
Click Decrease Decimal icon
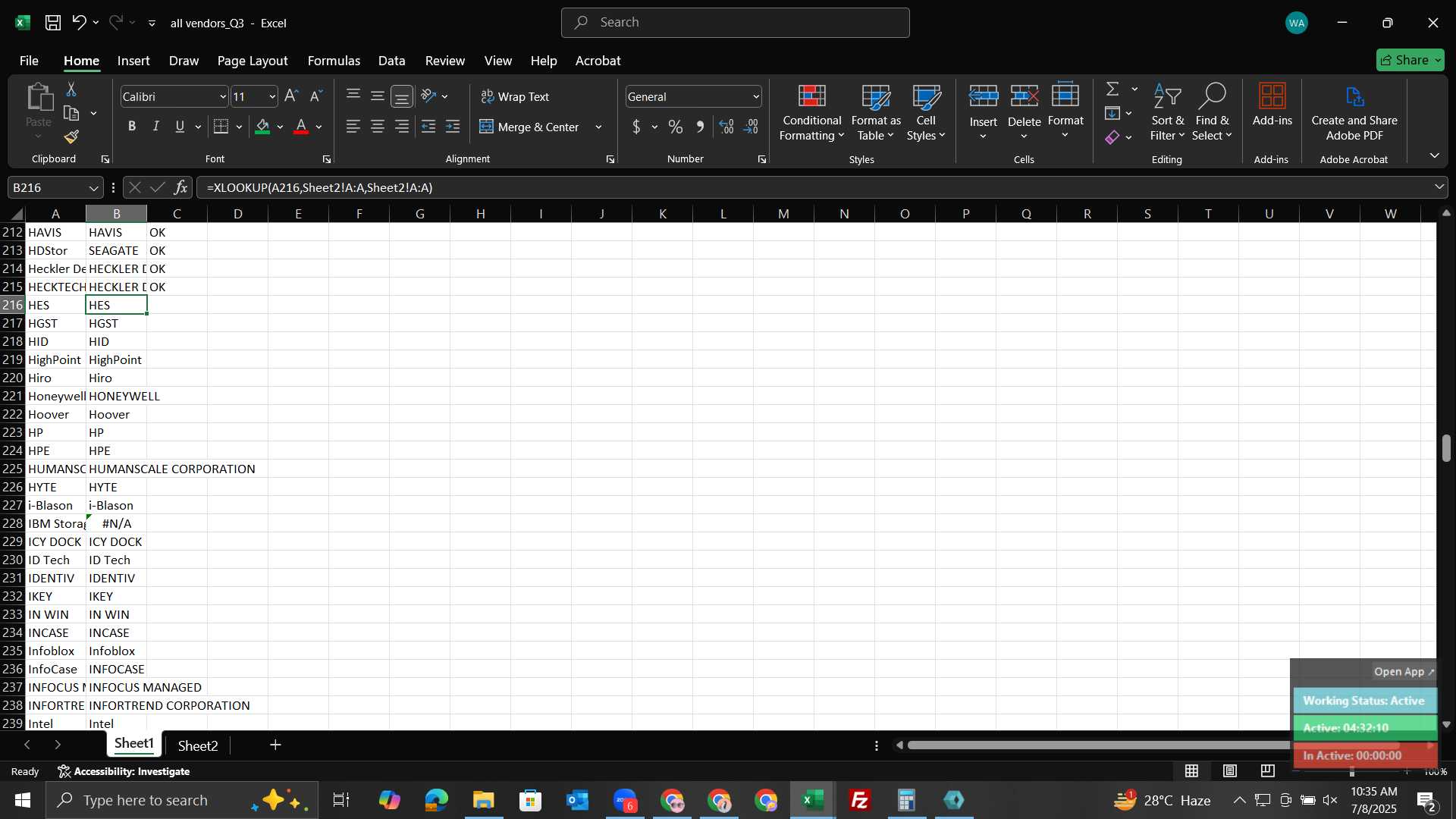(751, 127)
